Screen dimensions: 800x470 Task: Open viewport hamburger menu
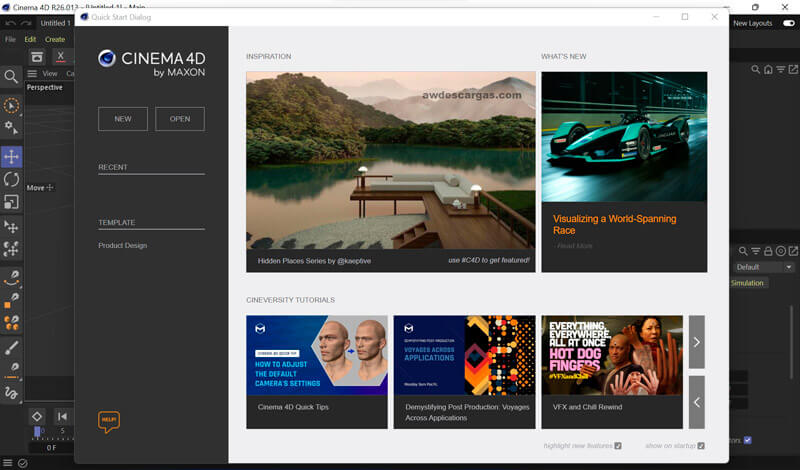(32, 74)
